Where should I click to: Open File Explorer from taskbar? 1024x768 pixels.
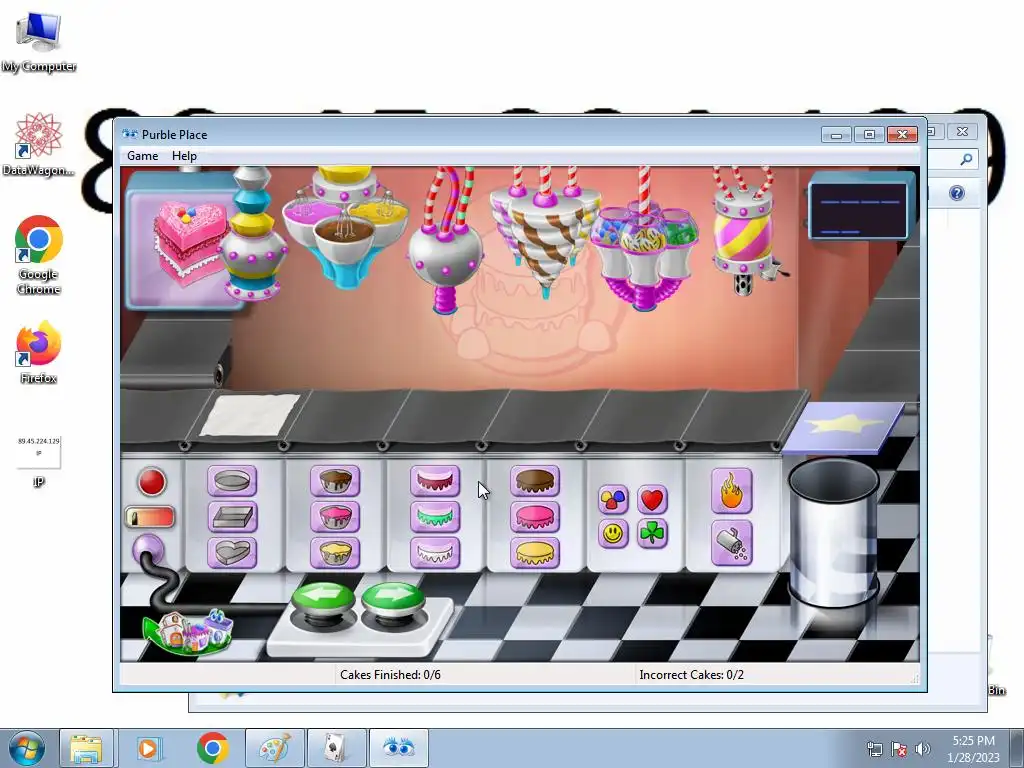tap(86, 748)
